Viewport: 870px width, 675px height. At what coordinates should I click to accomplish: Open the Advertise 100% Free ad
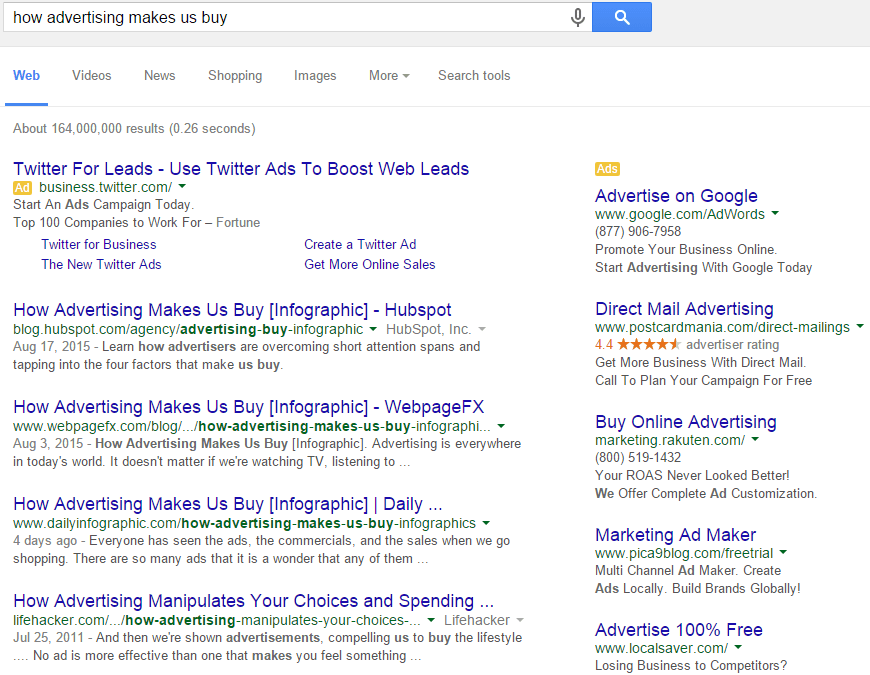coord(679,630)
